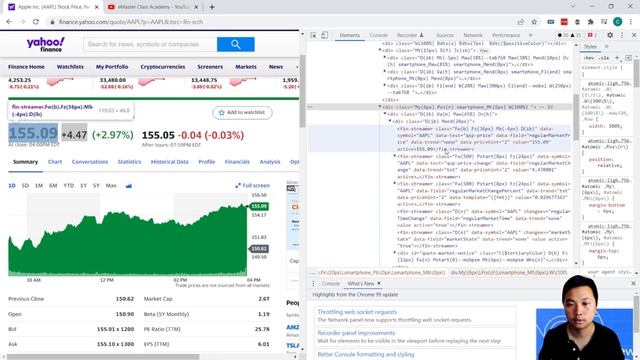Open the Markets nav menu
640x360 pixels.
tap(246, 67)
